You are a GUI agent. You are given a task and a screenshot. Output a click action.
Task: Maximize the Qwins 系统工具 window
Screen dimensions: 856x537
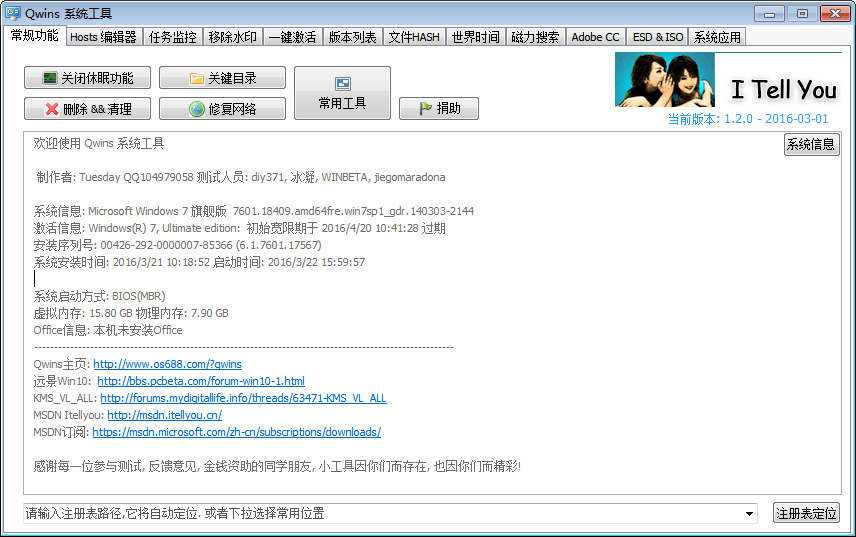coord(802,14)
